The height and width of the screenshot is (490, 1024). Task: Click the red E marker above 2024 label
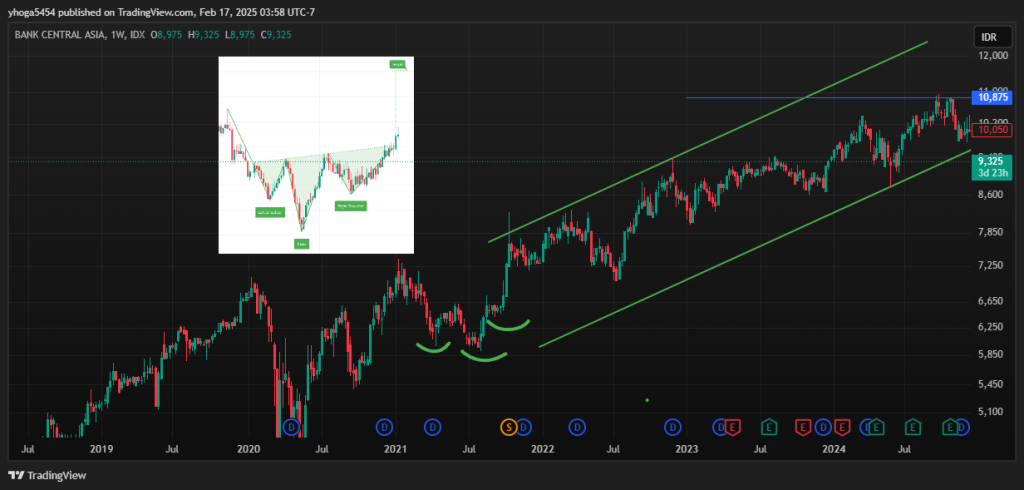coord(842,427)
